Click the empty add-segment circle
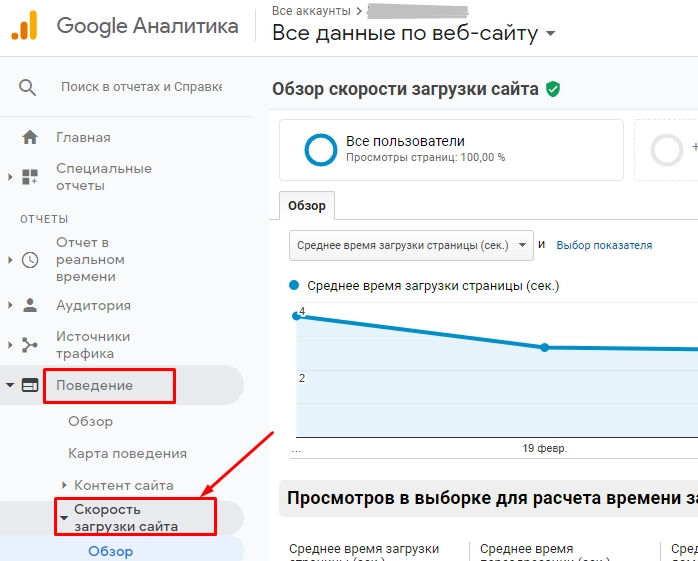 [666, 150]
